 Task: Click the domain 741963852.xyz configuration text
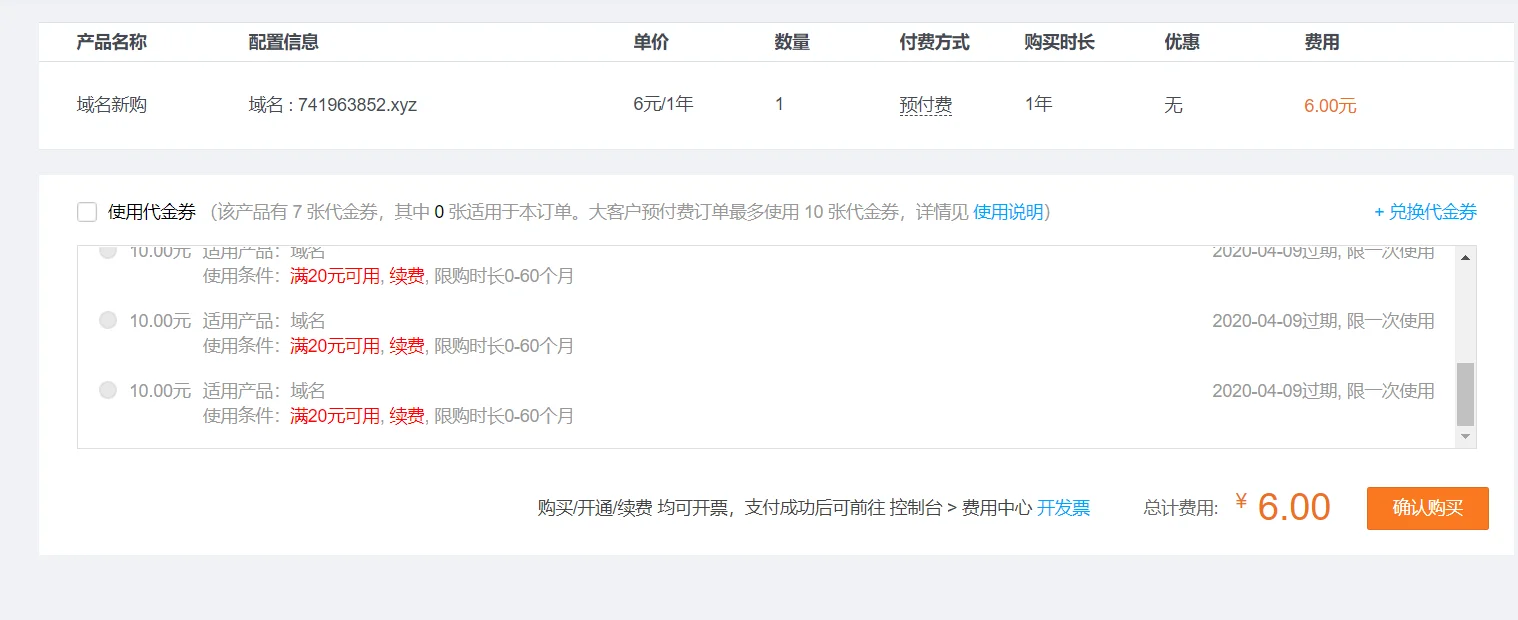[333, 105]
